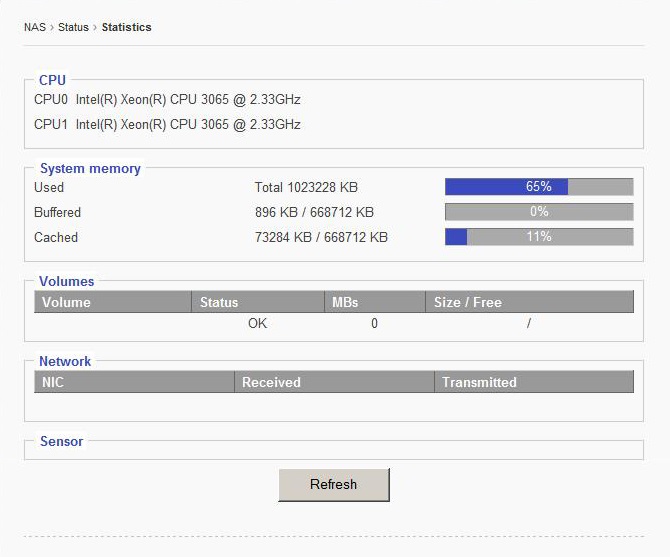Select the CPU0 Xeon processor entry
The width and height of the screenshot is (670, 557).
pyautogui.click(x=167, y=100)
